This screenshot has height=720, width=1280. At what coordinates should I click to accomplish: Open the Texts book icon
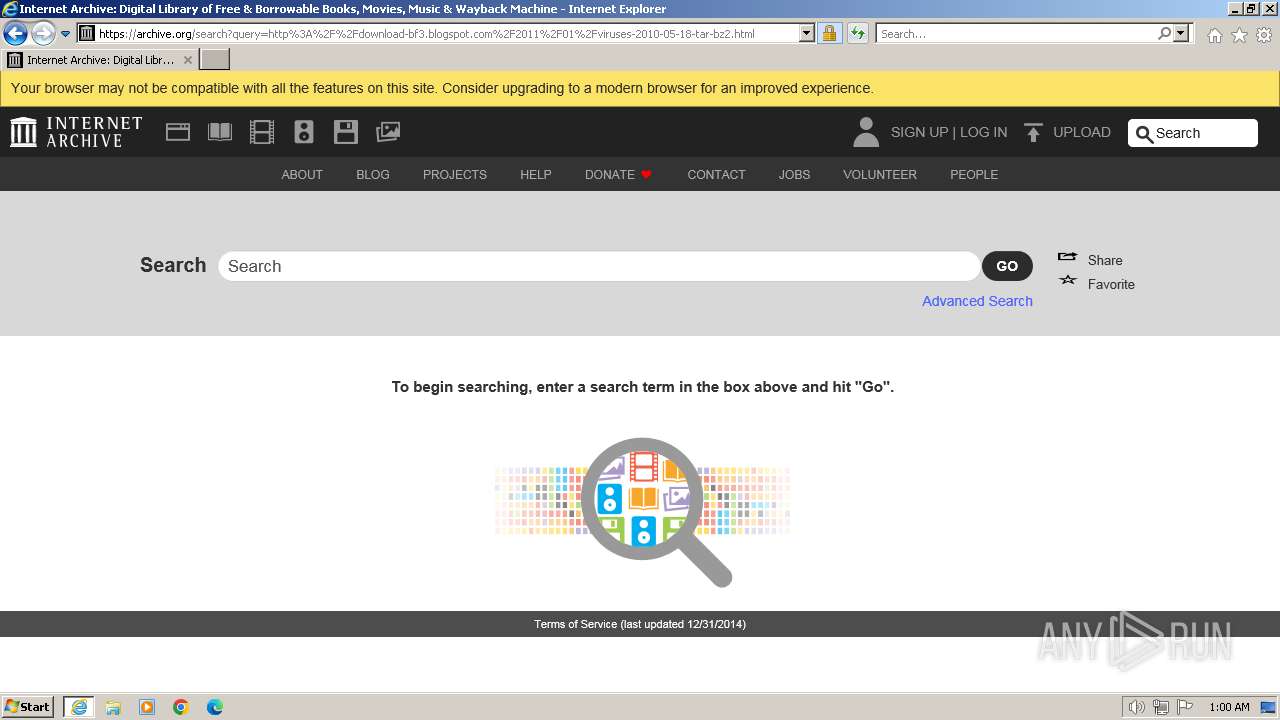(220, 132)
